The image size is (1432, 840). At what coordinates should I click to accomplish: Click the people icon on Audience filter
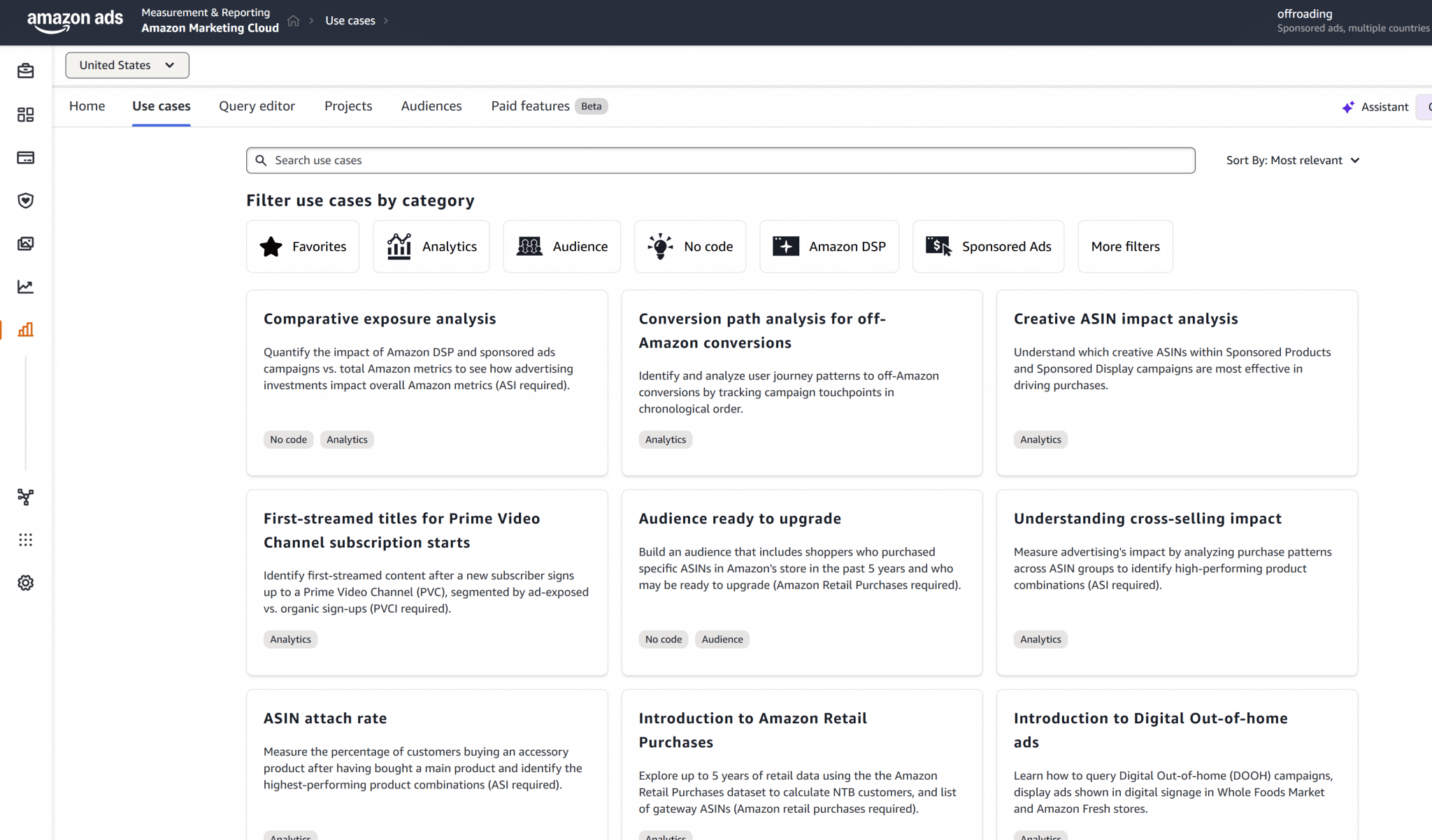[529, 247]
